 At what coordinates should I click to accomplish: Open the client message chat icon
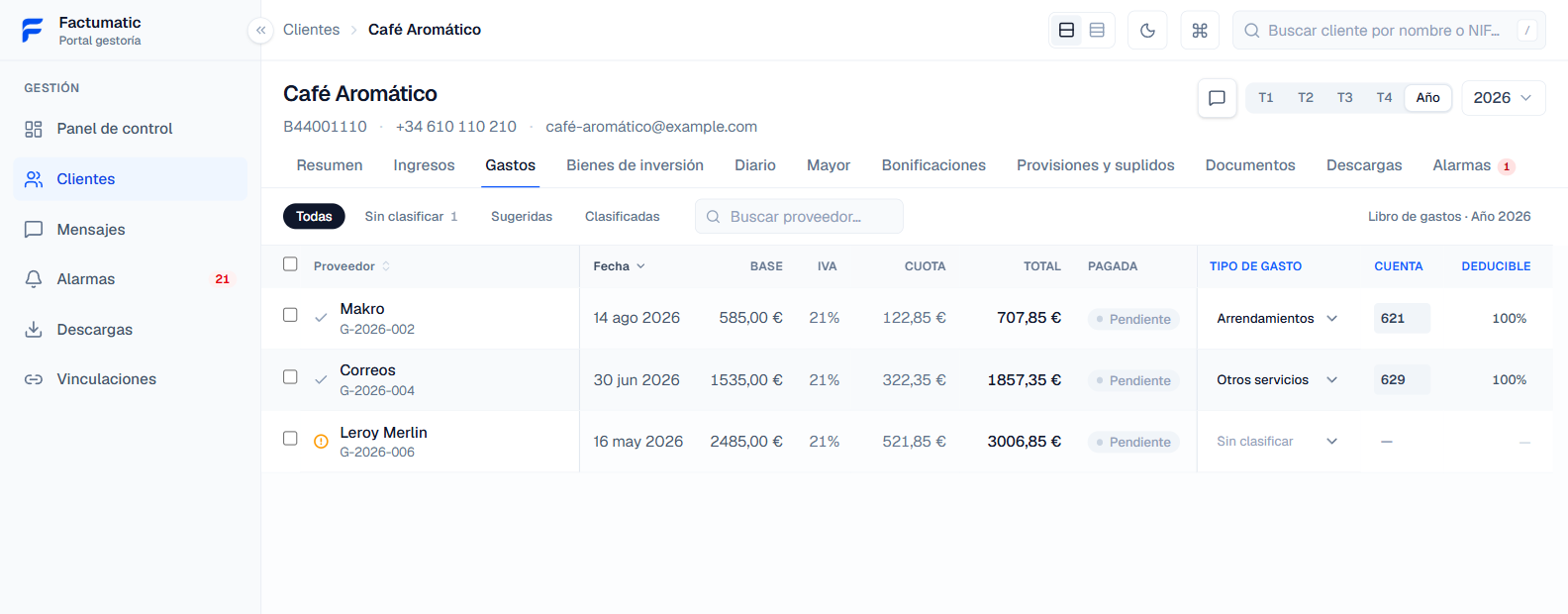pyautogui.click(x=1218, y=98)
